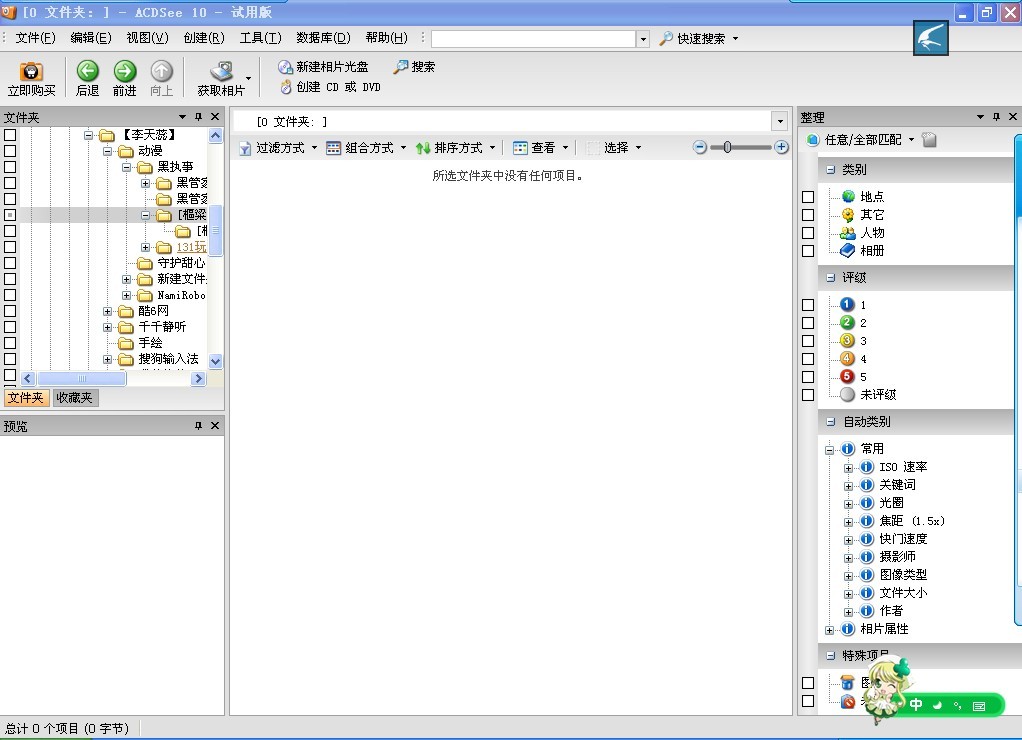Open the 创建(R) menu
Image resolution: width=1022 pixels, height=740 pixels.
click(204, 38)
